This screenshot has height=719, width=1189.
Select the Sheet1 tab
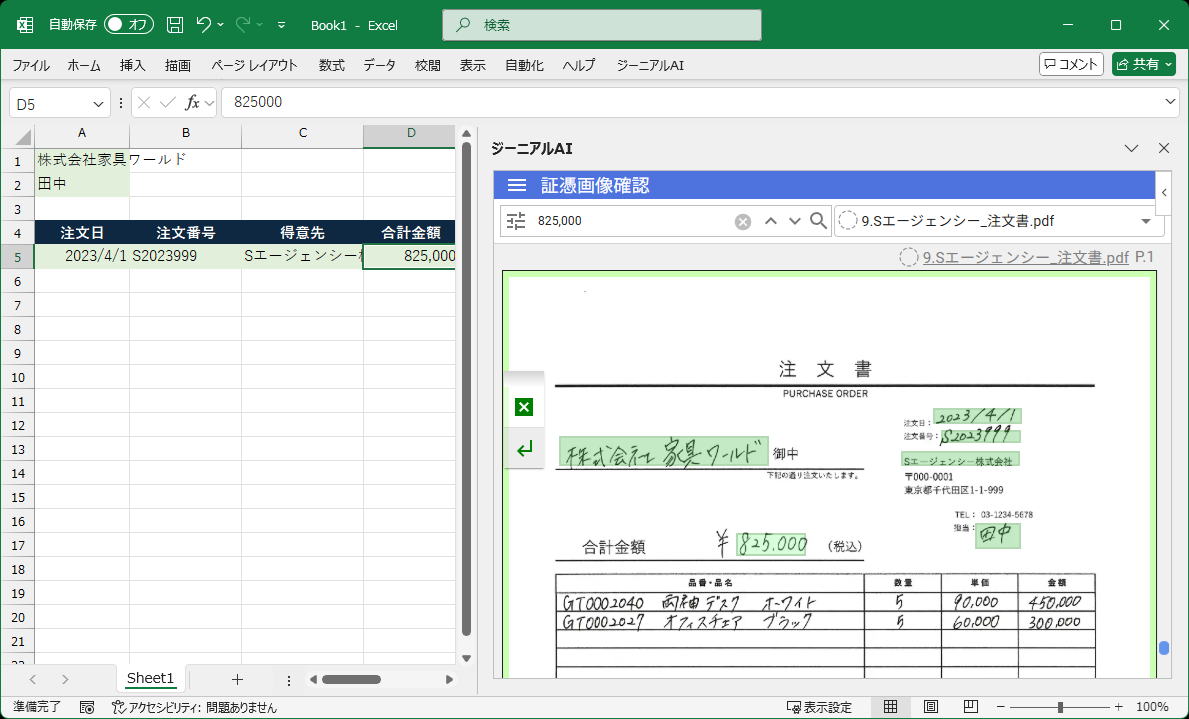pos(150,678)
